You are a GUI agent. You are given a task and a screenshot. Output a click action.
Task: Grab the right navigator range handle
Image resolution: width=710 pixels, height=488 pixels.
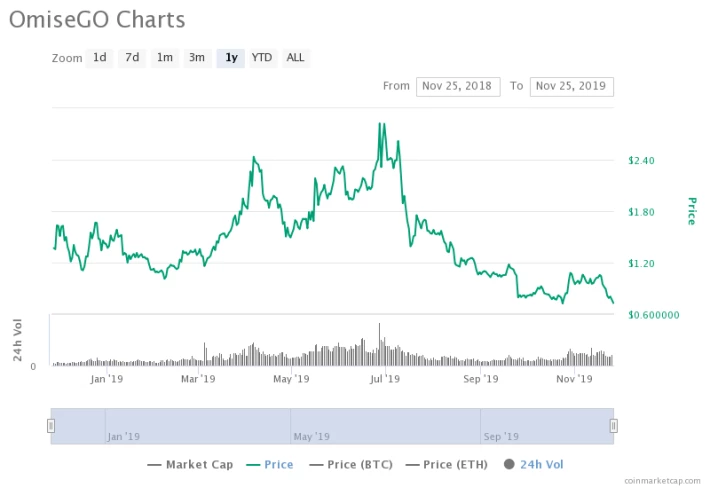pyautogui.click(x=614, y=426)
